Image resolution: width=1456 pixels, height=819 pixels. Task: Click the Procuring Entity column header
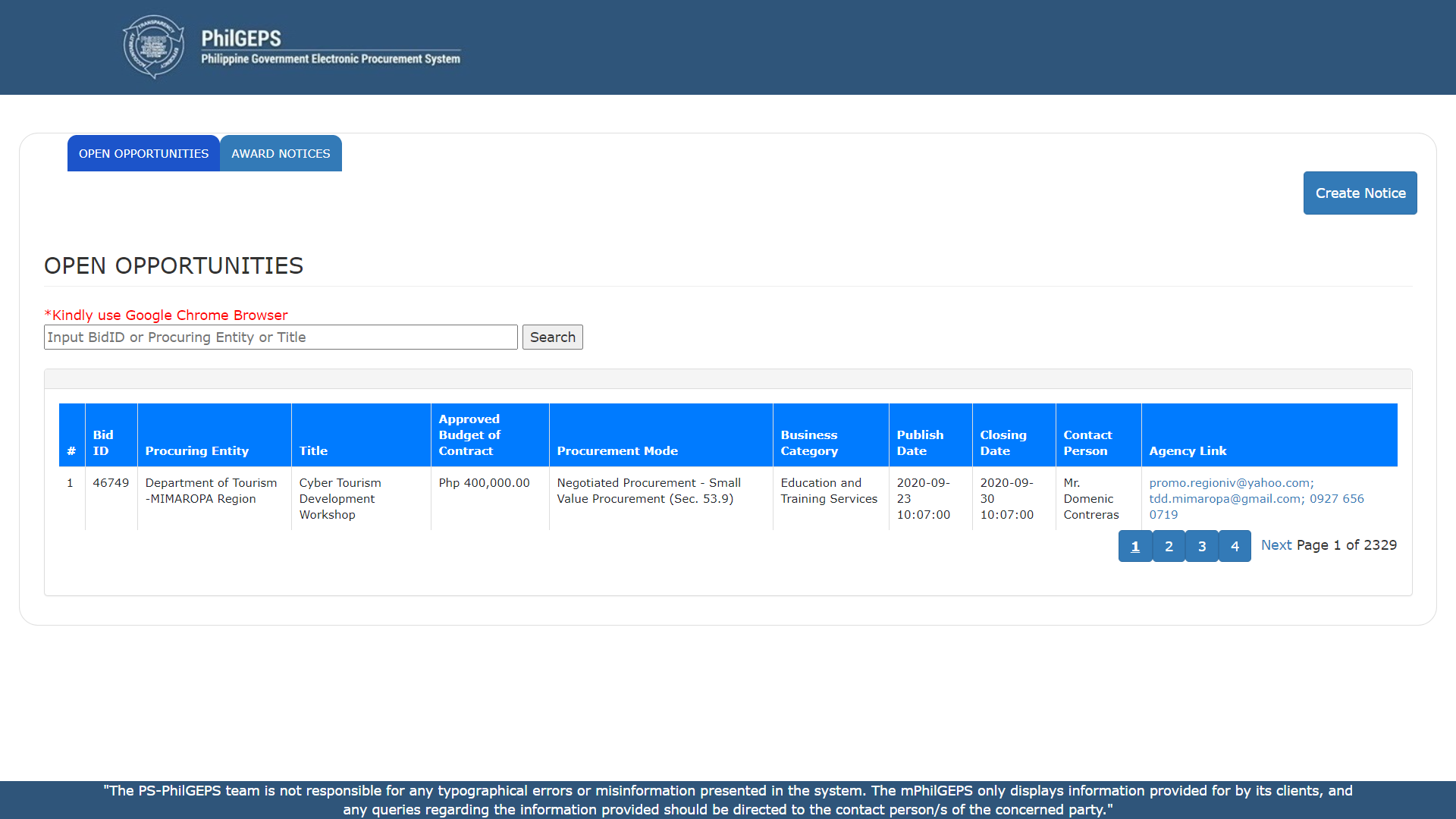click(x=214, y=435)
